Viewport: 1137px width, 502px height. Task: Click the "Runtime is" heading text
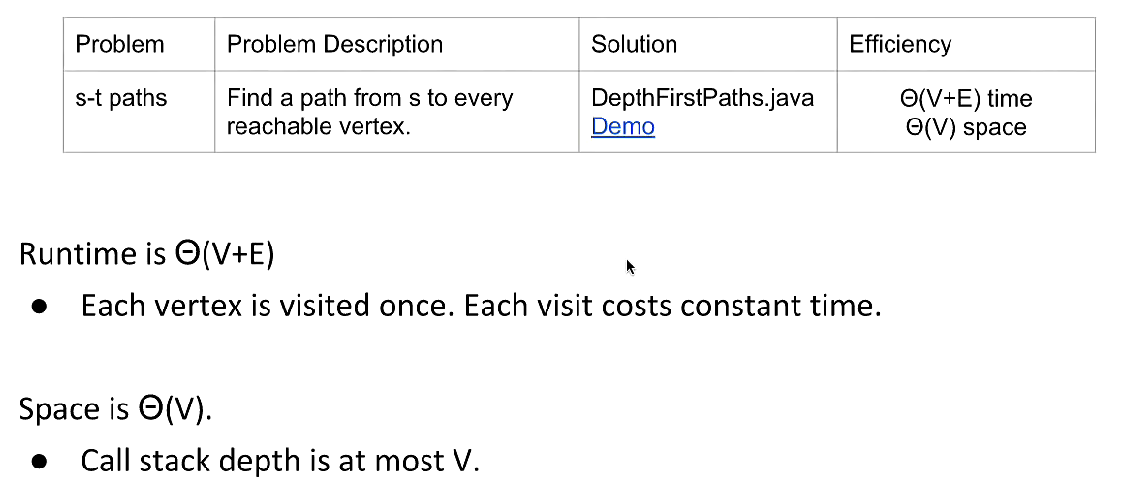click(91, 254)
